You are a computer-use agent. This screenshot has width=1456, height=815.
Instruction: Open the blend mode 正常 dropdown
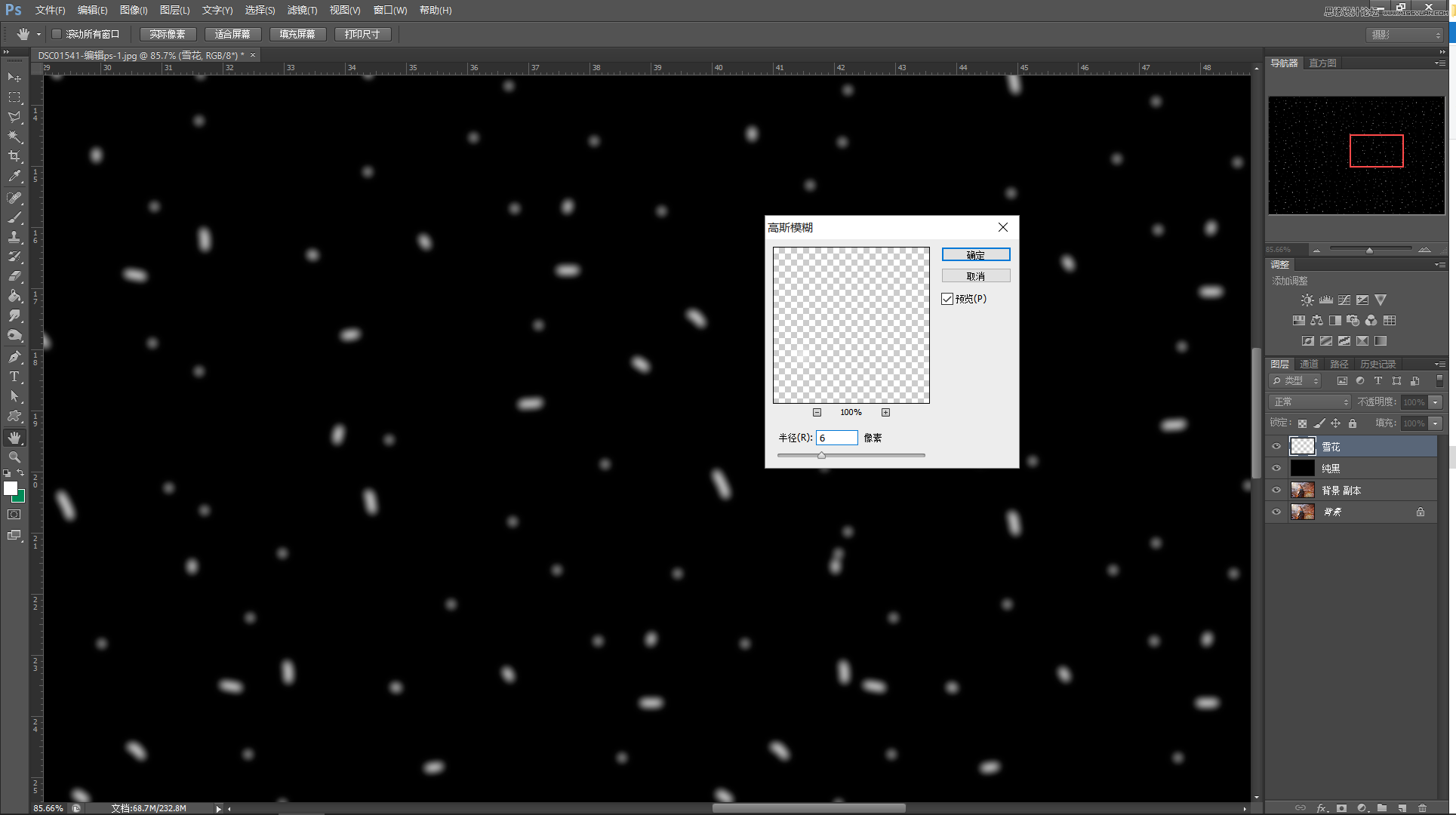tap(1310, 402)
